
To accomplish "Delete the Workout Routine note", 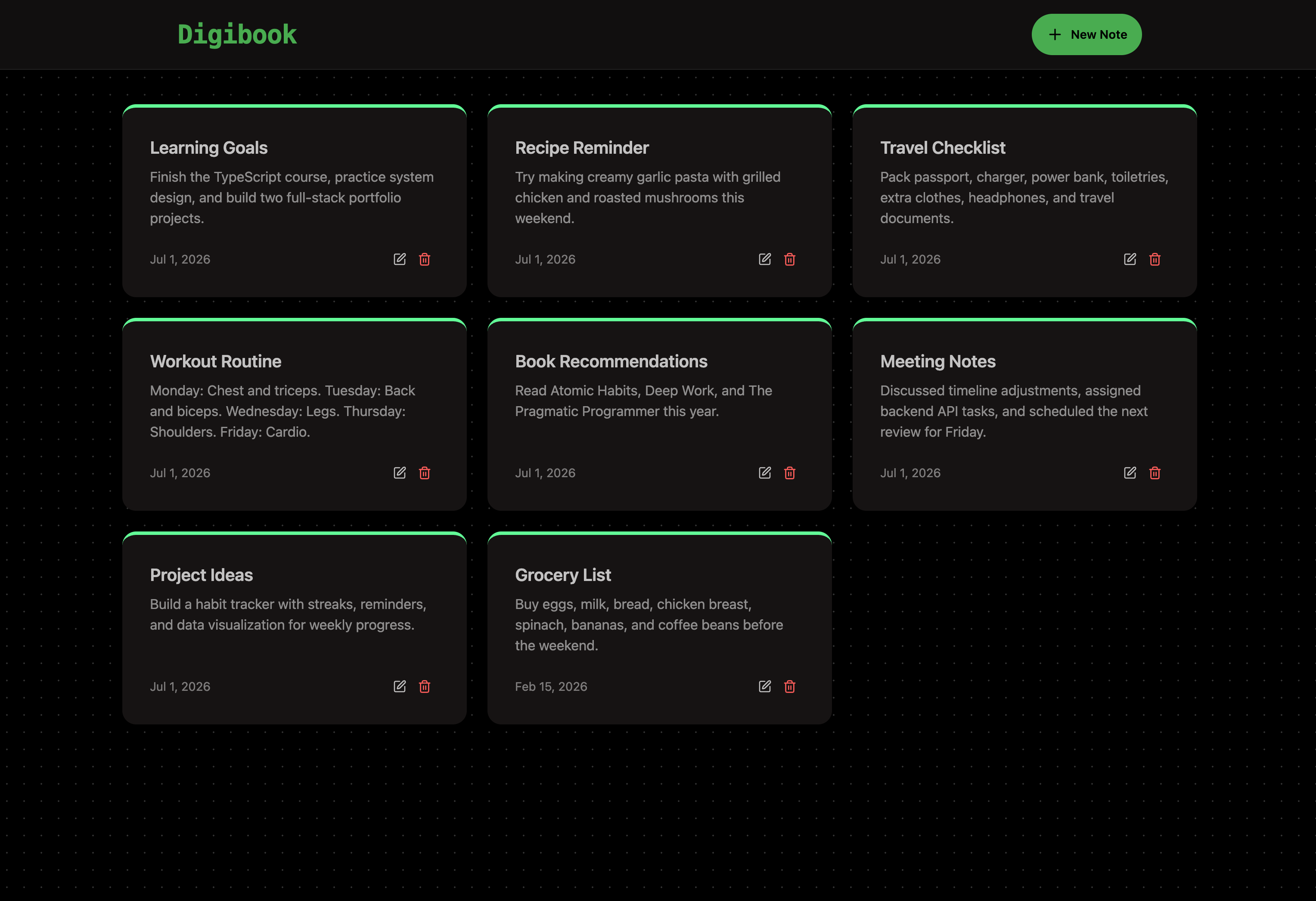I will pos(425,473).
